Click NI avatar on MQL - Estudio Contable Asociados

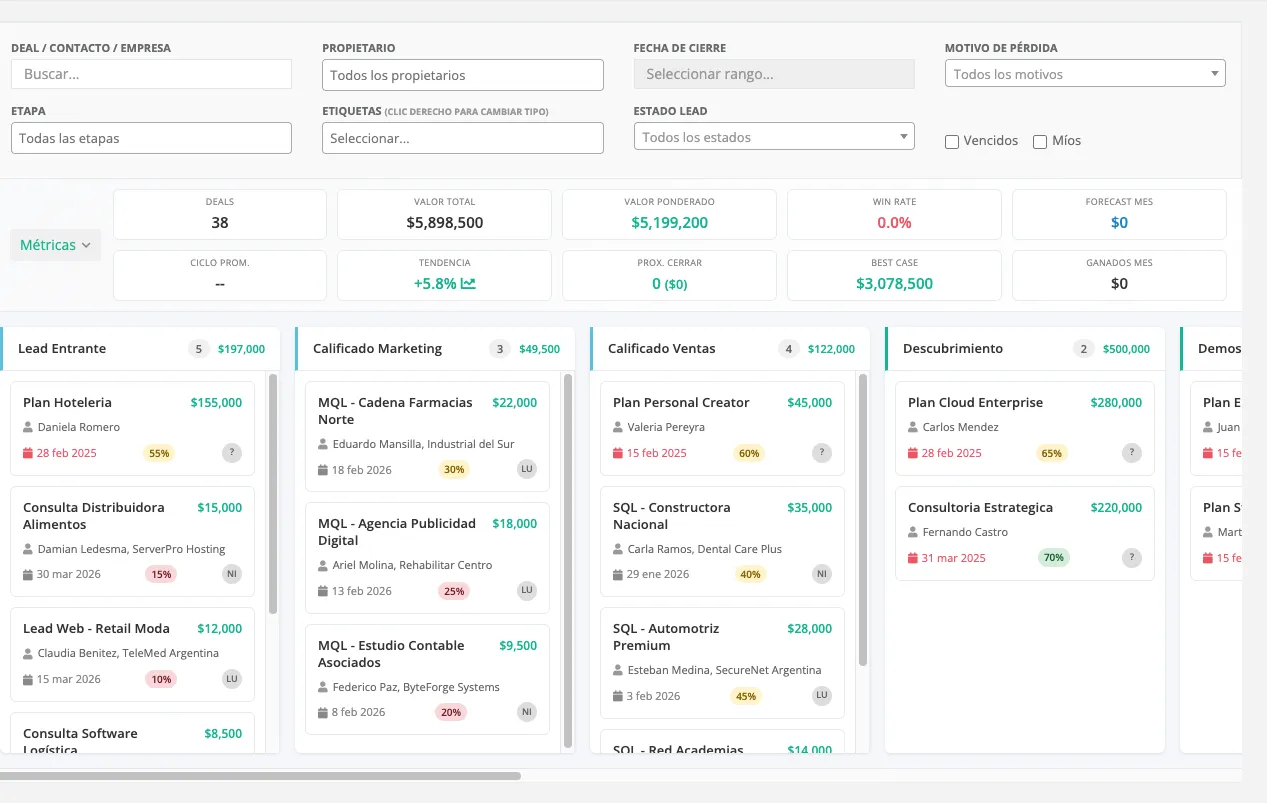pos(527,712)
